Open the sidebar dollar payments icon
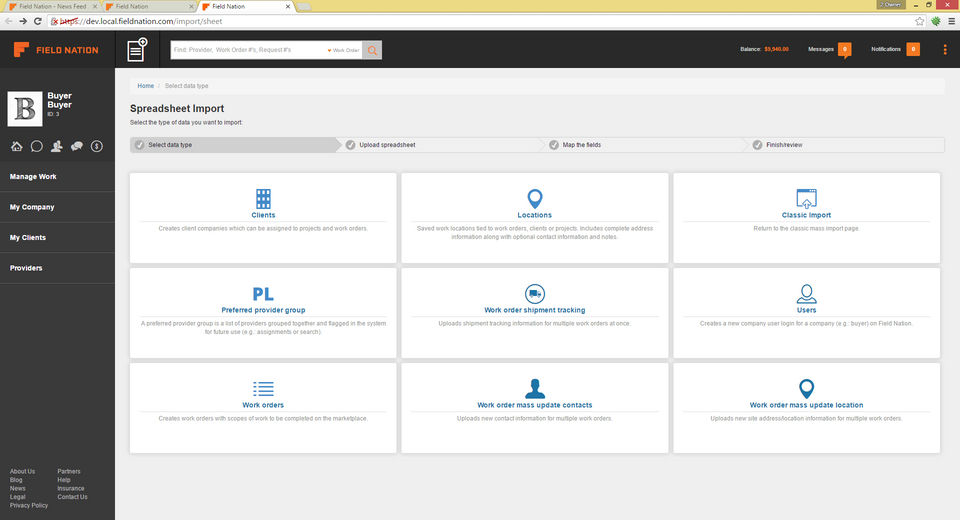Image resolution: width=960 pixels, height=520 pixels. [97, 146]
